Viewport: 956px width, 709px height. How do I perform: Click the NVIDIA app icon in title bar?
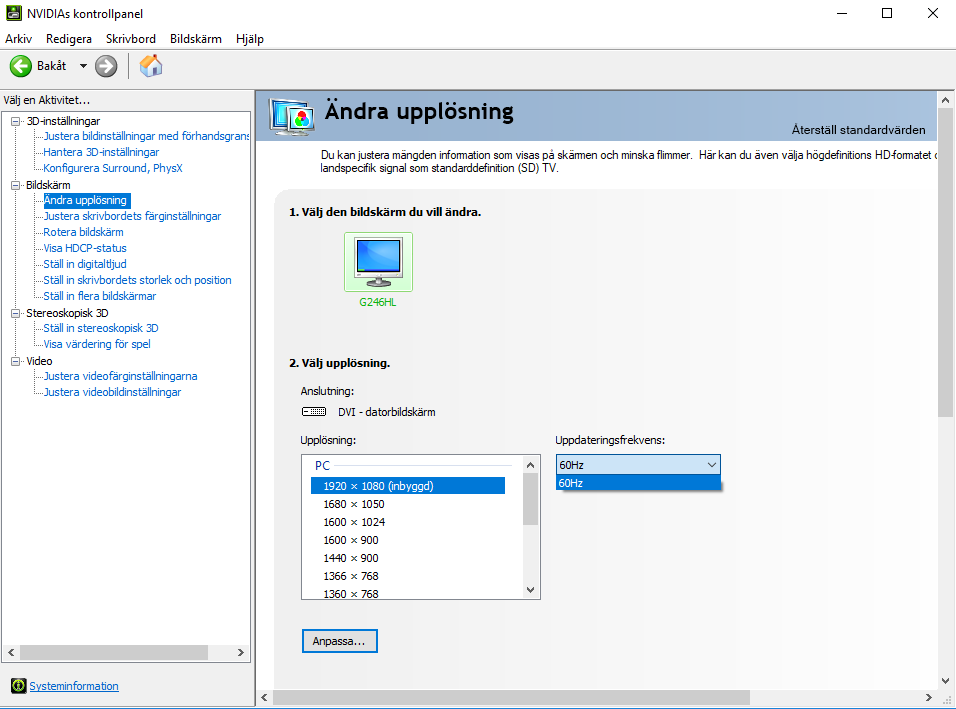pos(13,13)
